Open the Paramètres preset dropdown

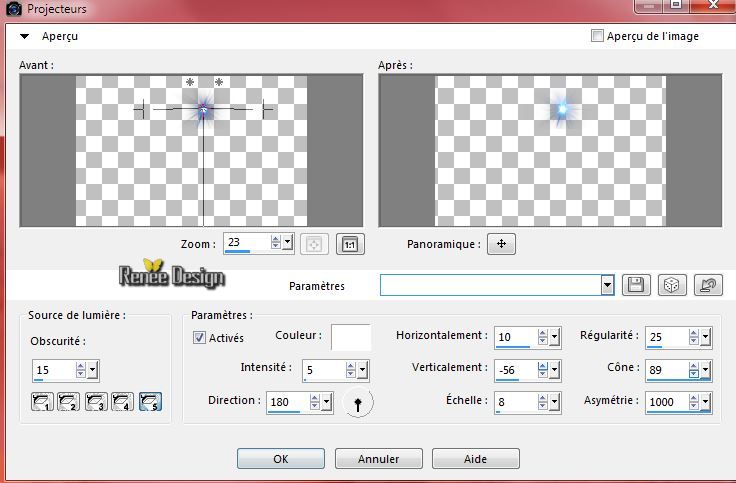click(x=607, y=285)
